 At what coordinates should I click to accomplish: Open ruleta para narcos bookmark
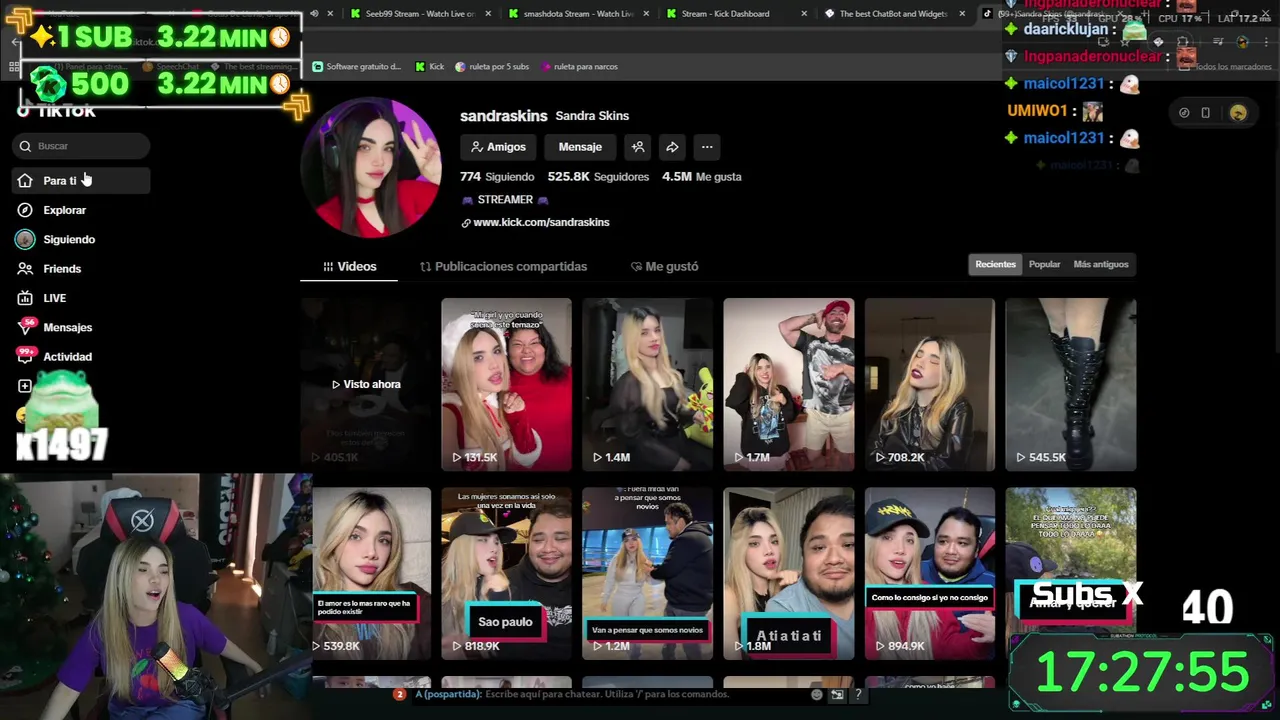579,67
